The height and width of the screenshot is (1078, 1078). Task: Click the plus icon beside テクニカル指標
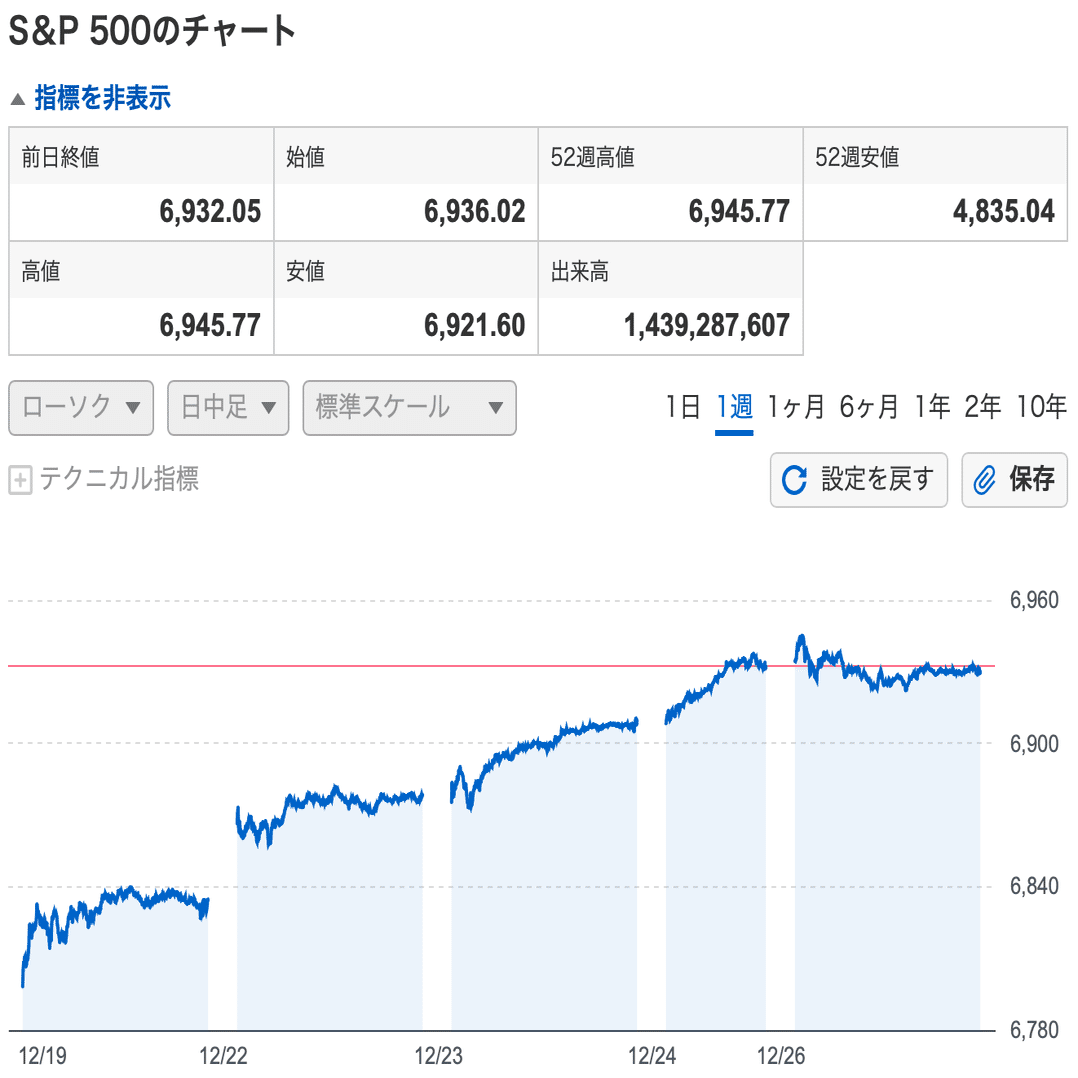point(20,481)
